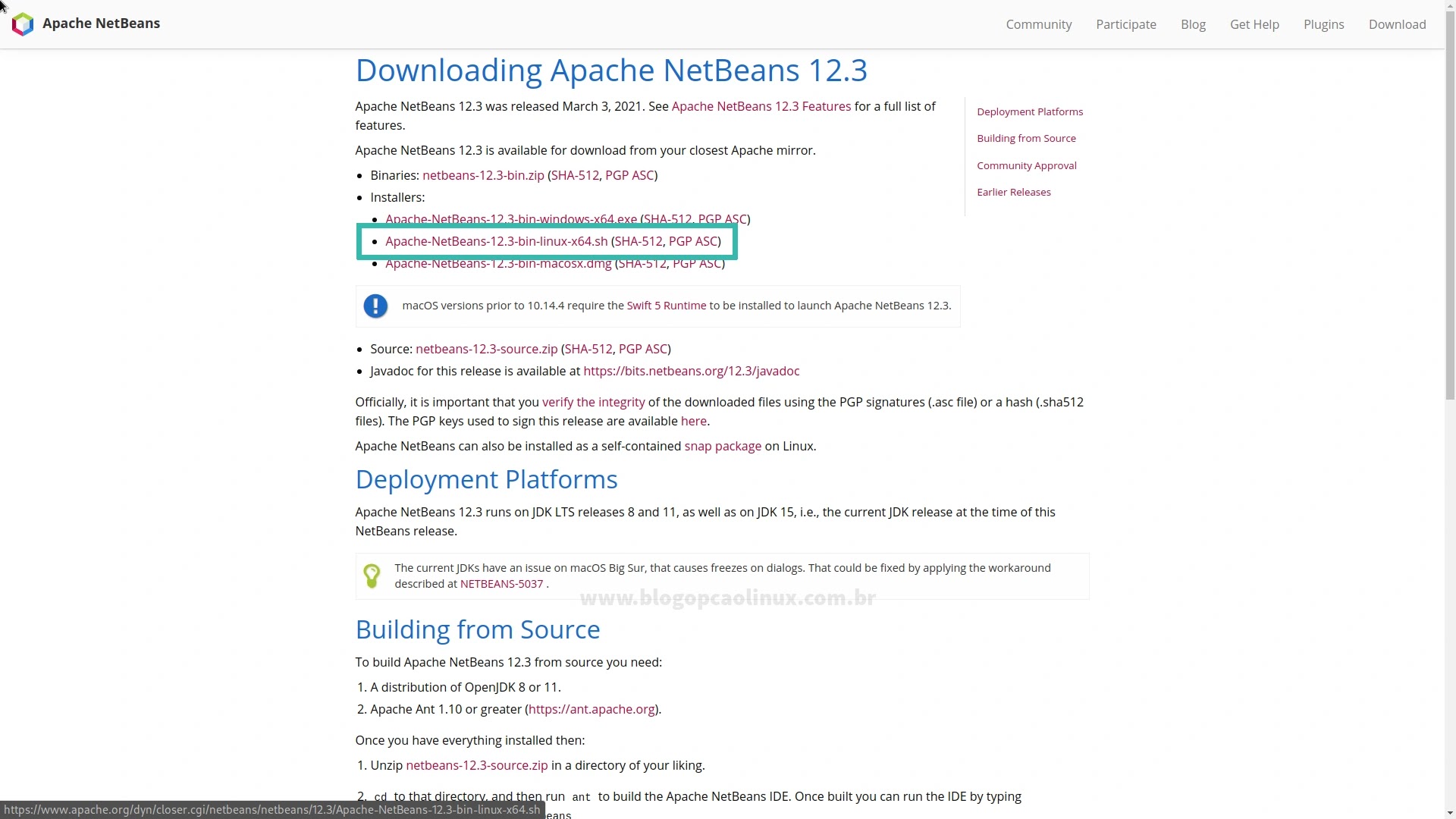Click the Downloading Apache NetBeans 12.3 heading
The image size is (1456, 819).
click(x=610, y=70)
